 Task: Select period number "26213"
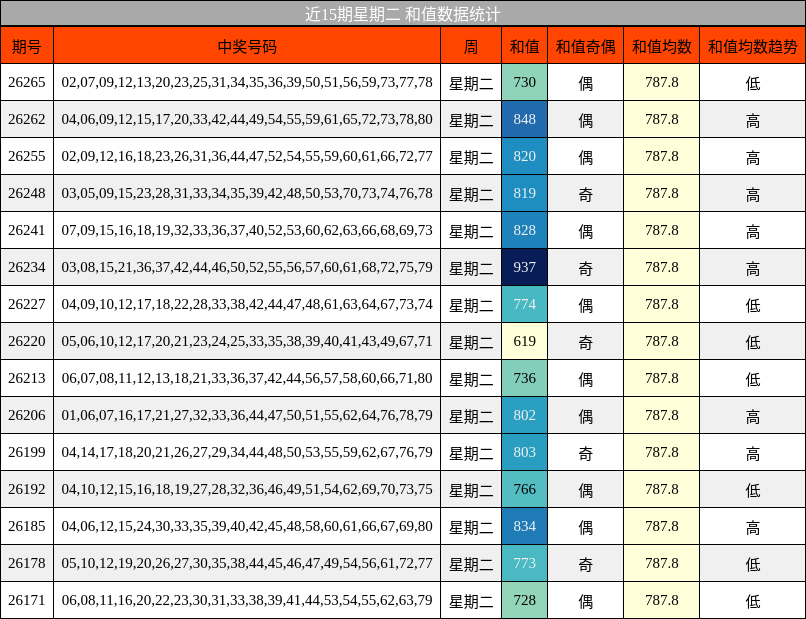point(27,378)
